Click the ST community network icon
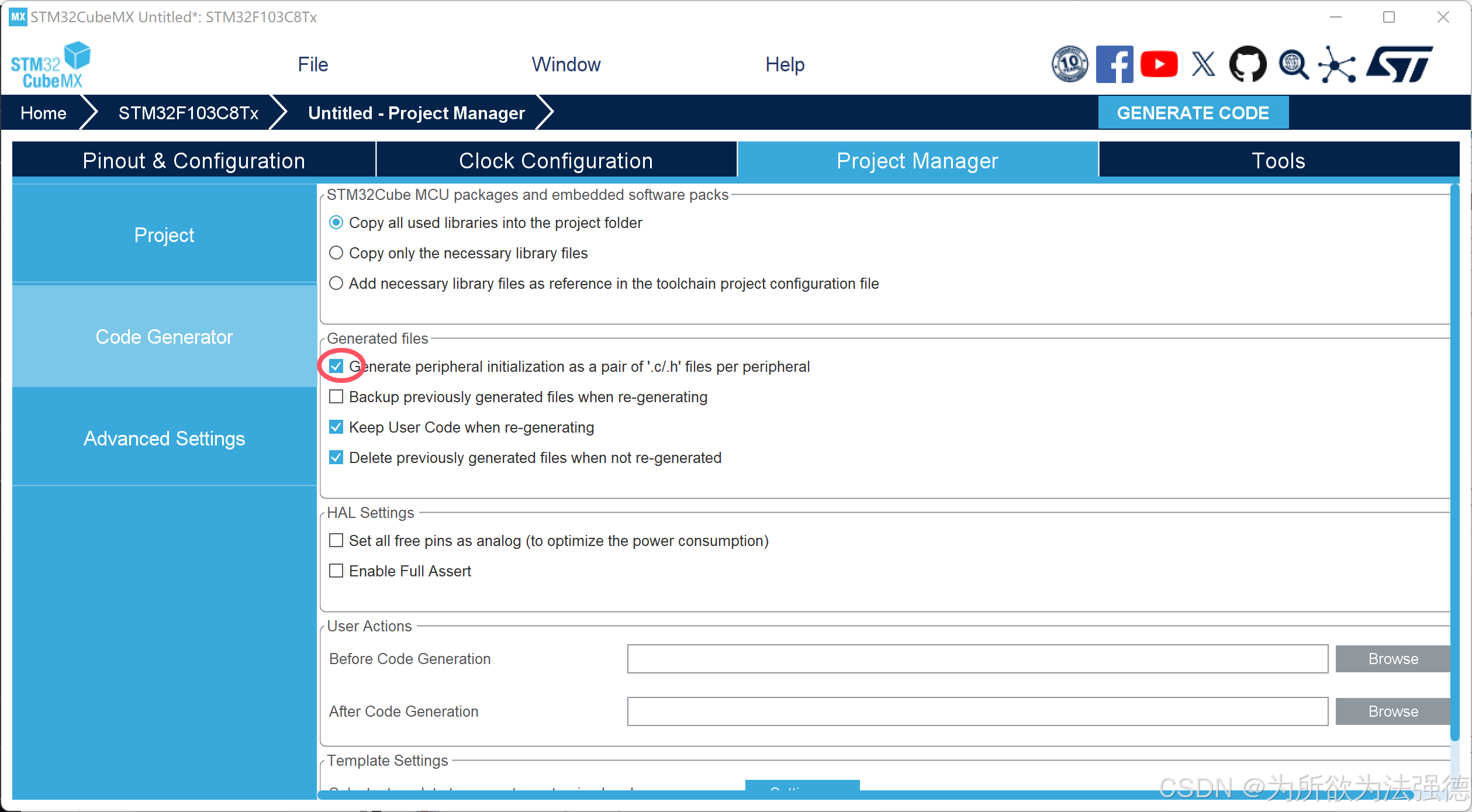1472x812 pixels. (1337, 64)
